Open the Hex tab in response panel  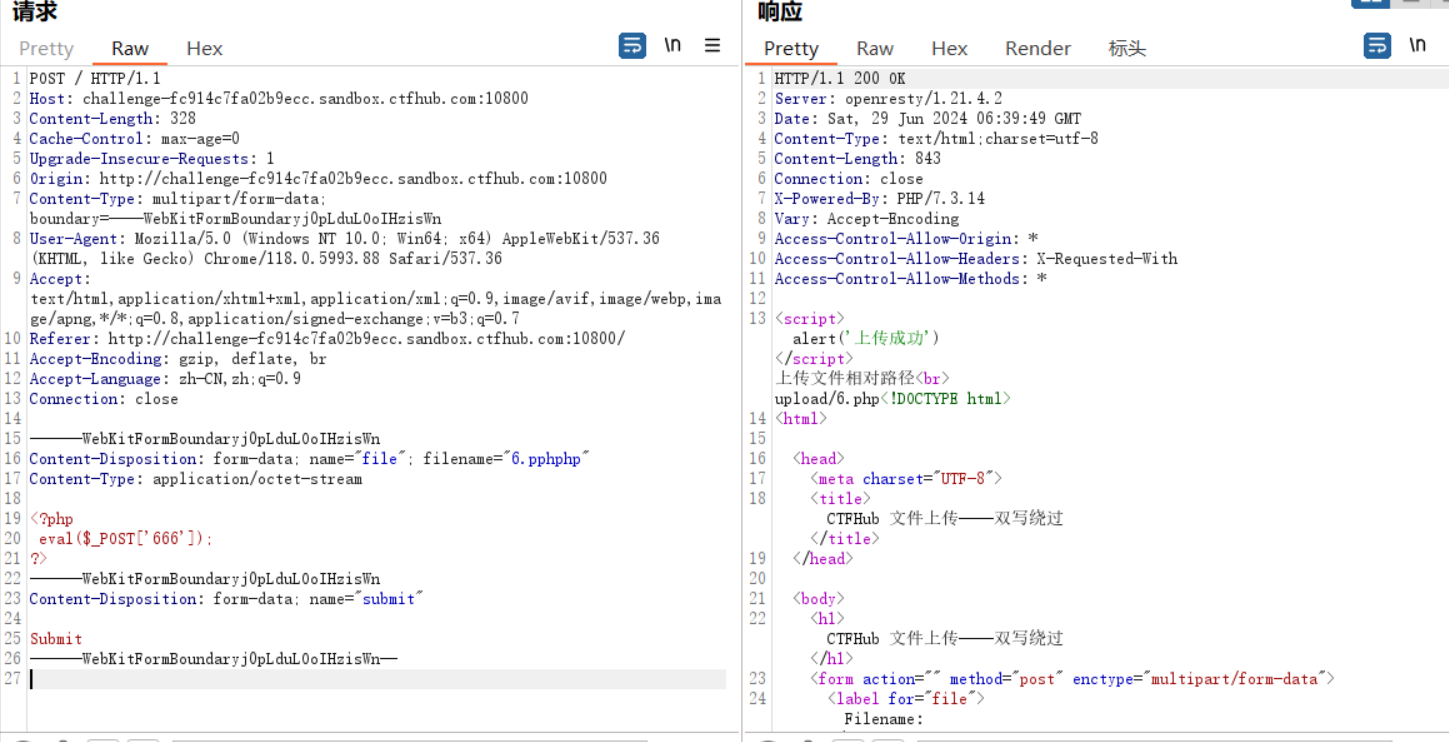coord(949,48)
